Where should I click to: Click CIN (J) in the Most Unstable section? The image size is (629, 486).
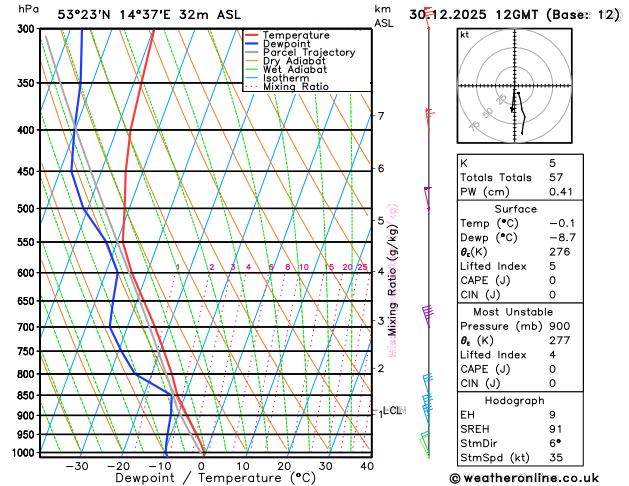point(480,383)
